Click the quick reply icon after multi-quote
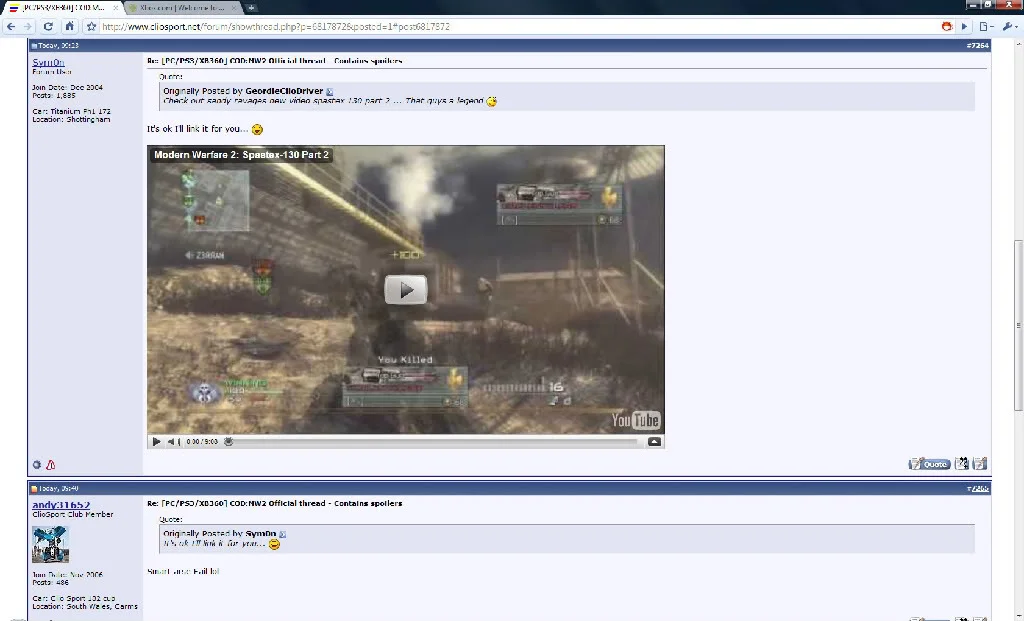 tap(980, 464)
